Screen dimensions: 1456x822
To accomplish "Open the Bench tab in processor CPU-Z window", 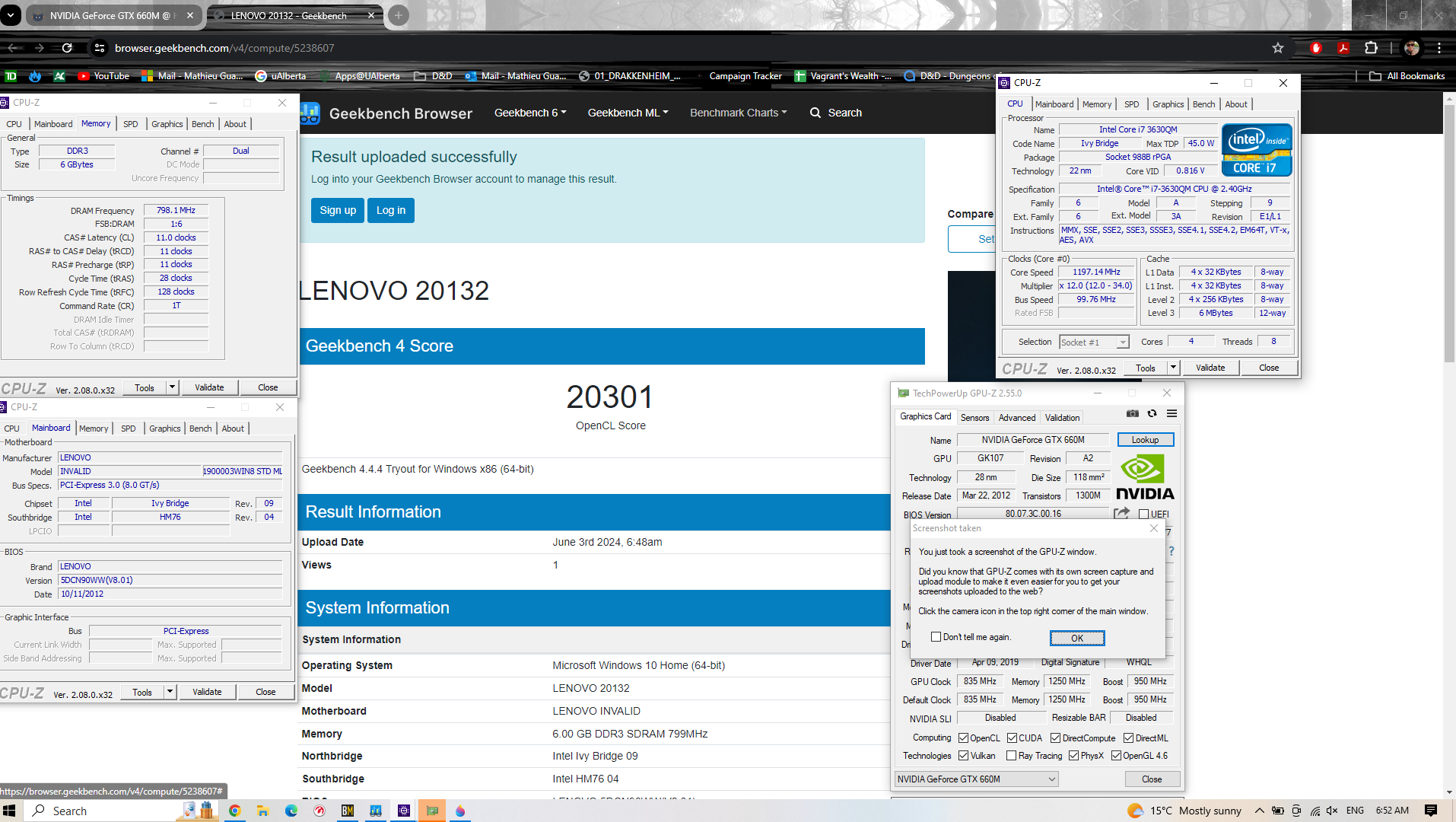I will tap(1203, 104).
